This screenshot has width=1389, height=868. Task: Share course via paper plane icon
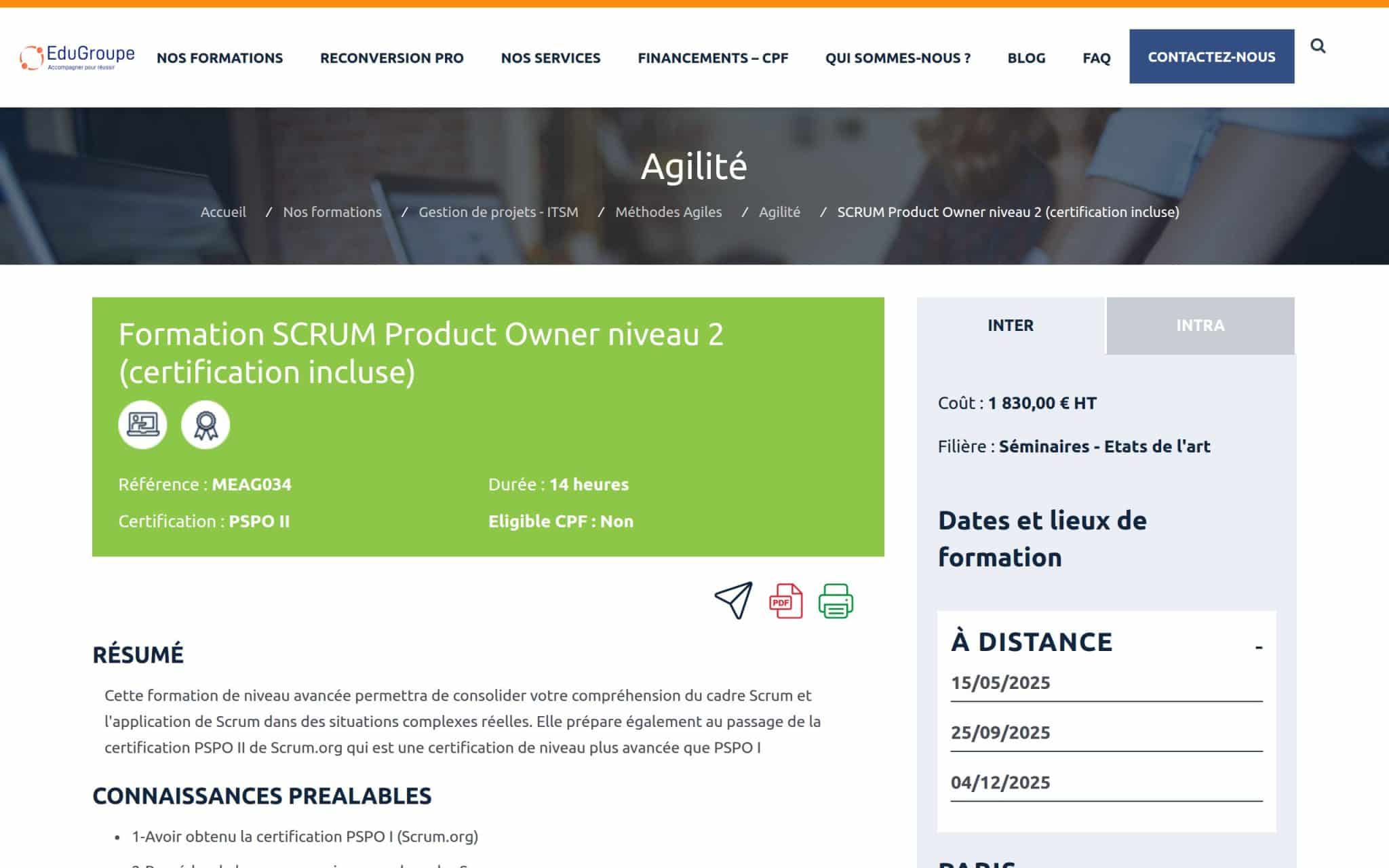coord(733,600)
